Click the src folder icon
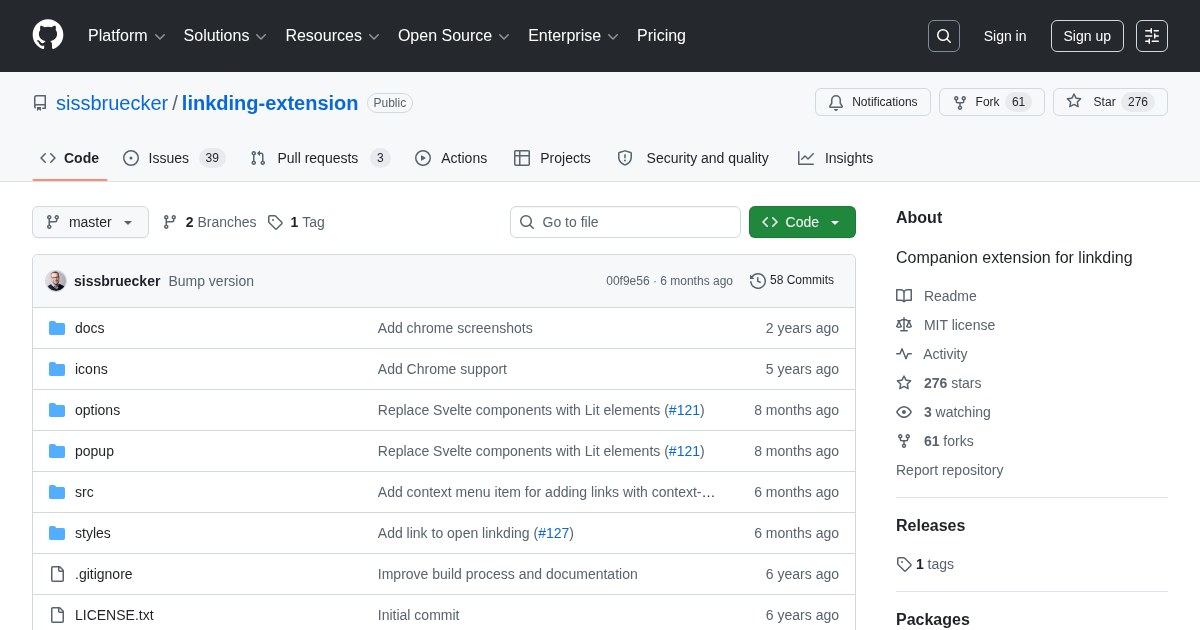1200x630 pixels. point(57,492)
